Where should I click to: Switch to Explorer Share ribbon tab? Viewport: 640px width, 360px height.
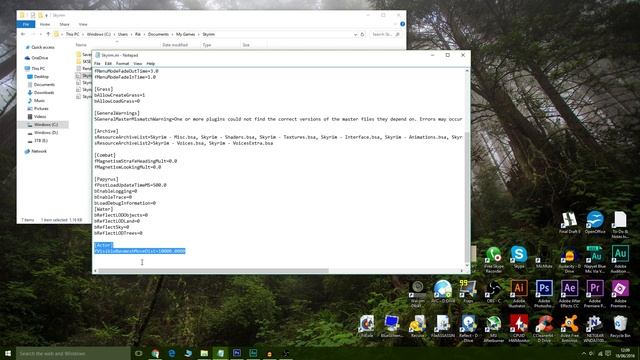64,24
